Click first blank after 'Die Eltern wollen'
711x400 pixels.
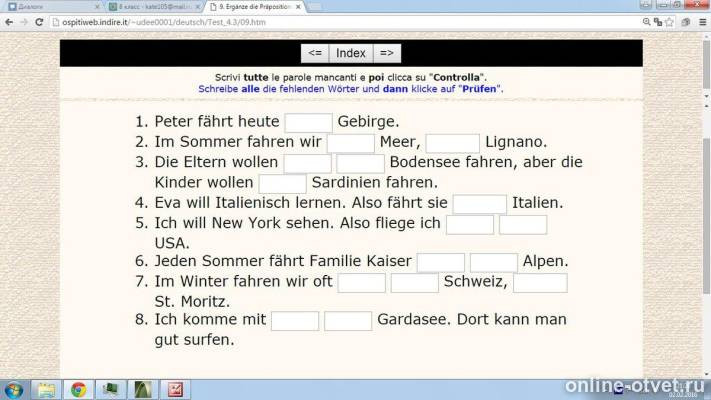tap(307, 164)
